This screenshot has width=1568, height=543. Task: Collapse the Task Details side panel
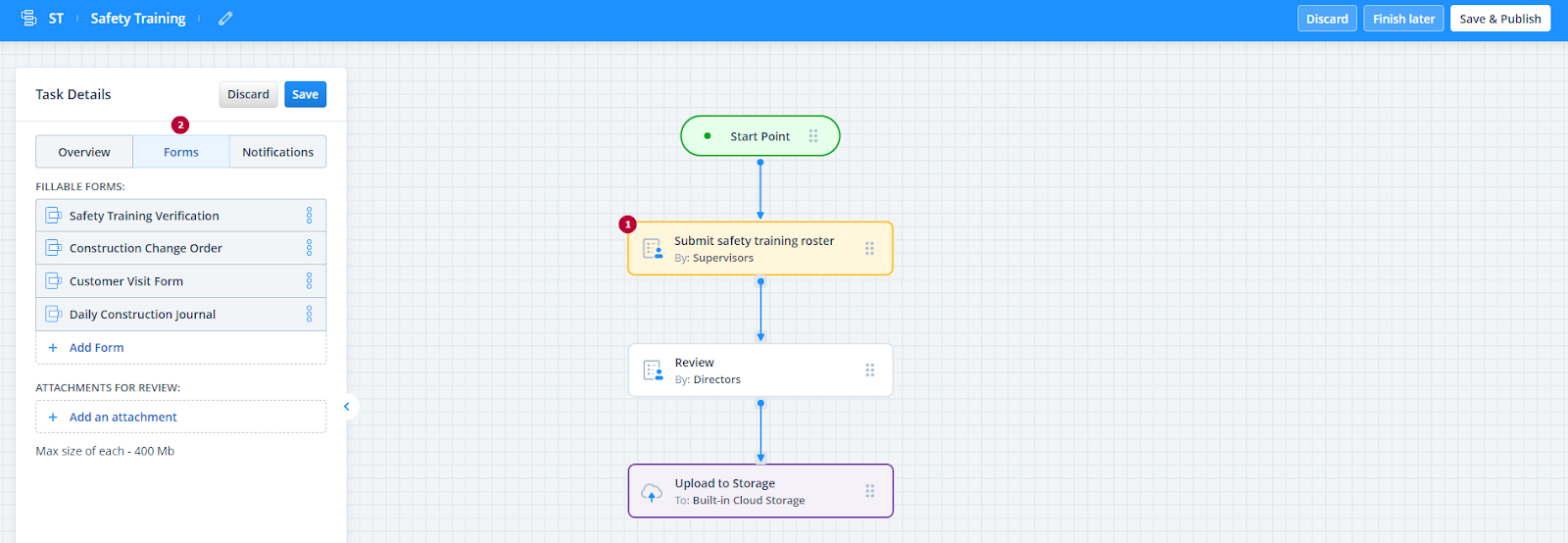(346, 407)
